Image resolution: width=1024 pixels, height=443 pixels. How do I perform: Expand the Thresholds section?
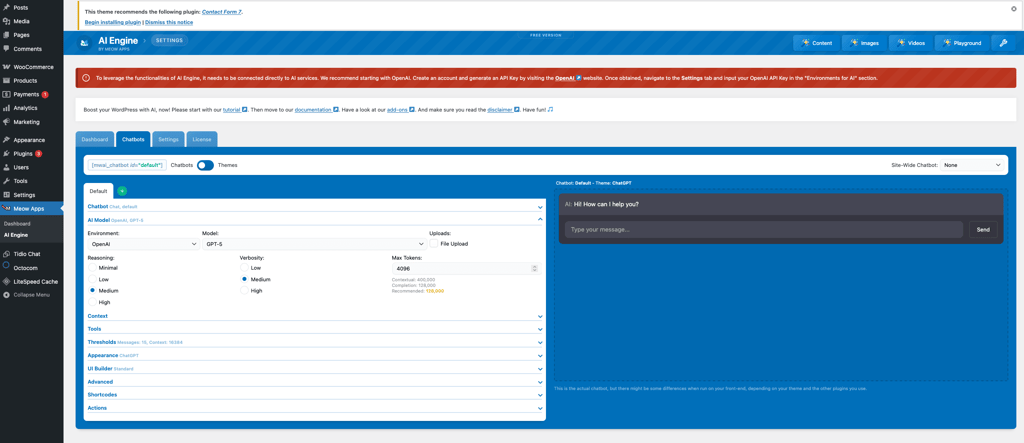click(315, 342)
